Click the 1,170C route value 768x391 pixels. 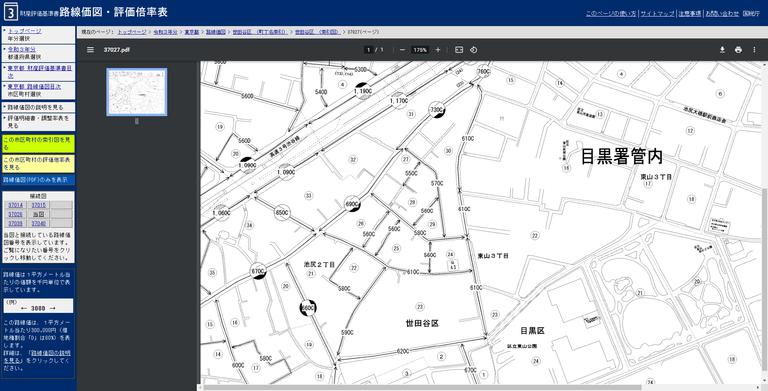coord(399,101)
